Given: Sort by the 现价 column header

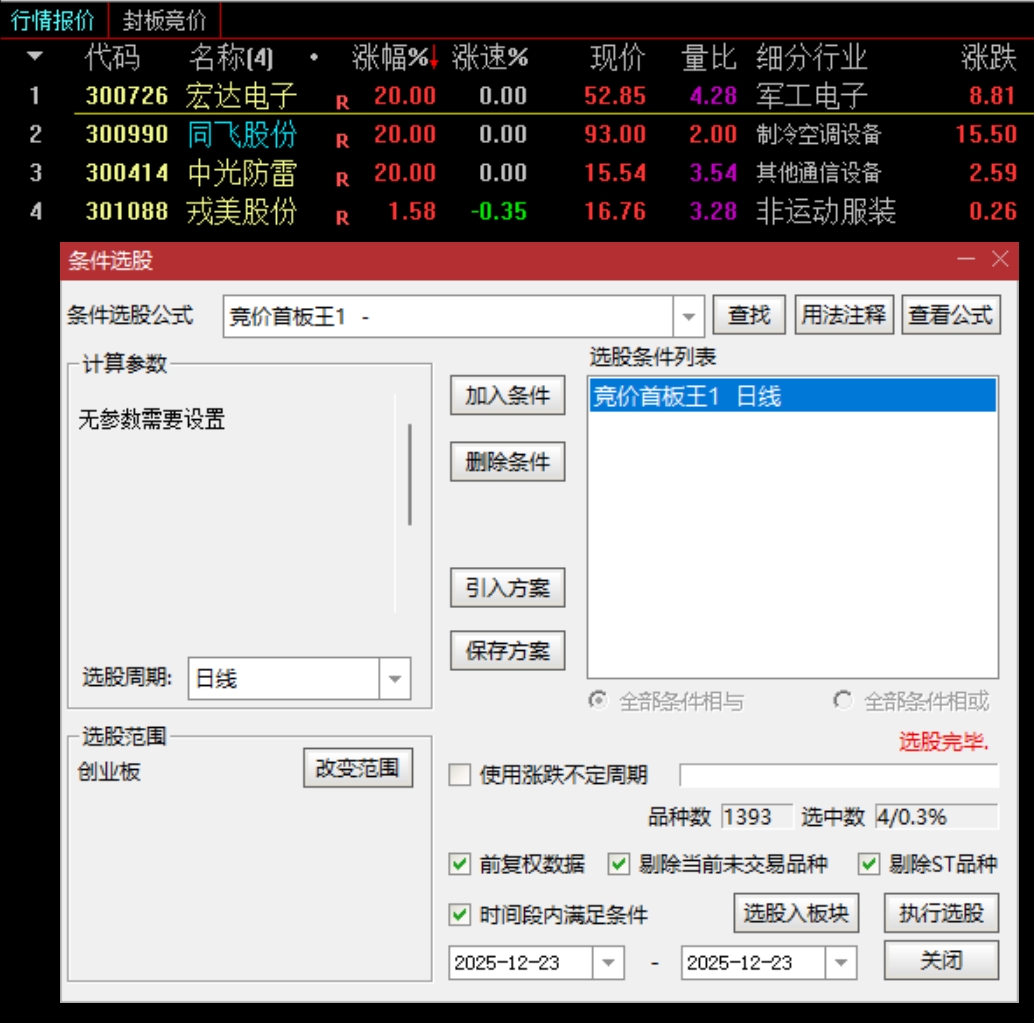Looking at the screenshot, I should point(617,57).
